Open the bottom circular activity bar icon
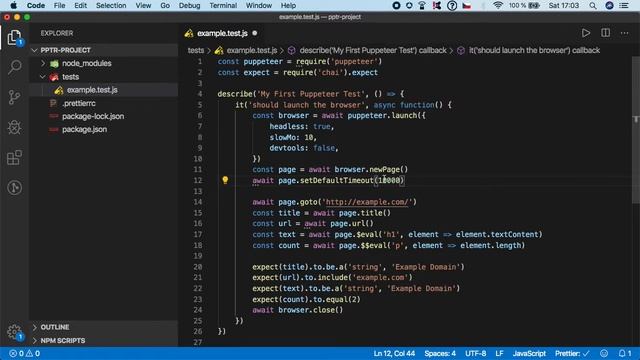 pos(14,188)
